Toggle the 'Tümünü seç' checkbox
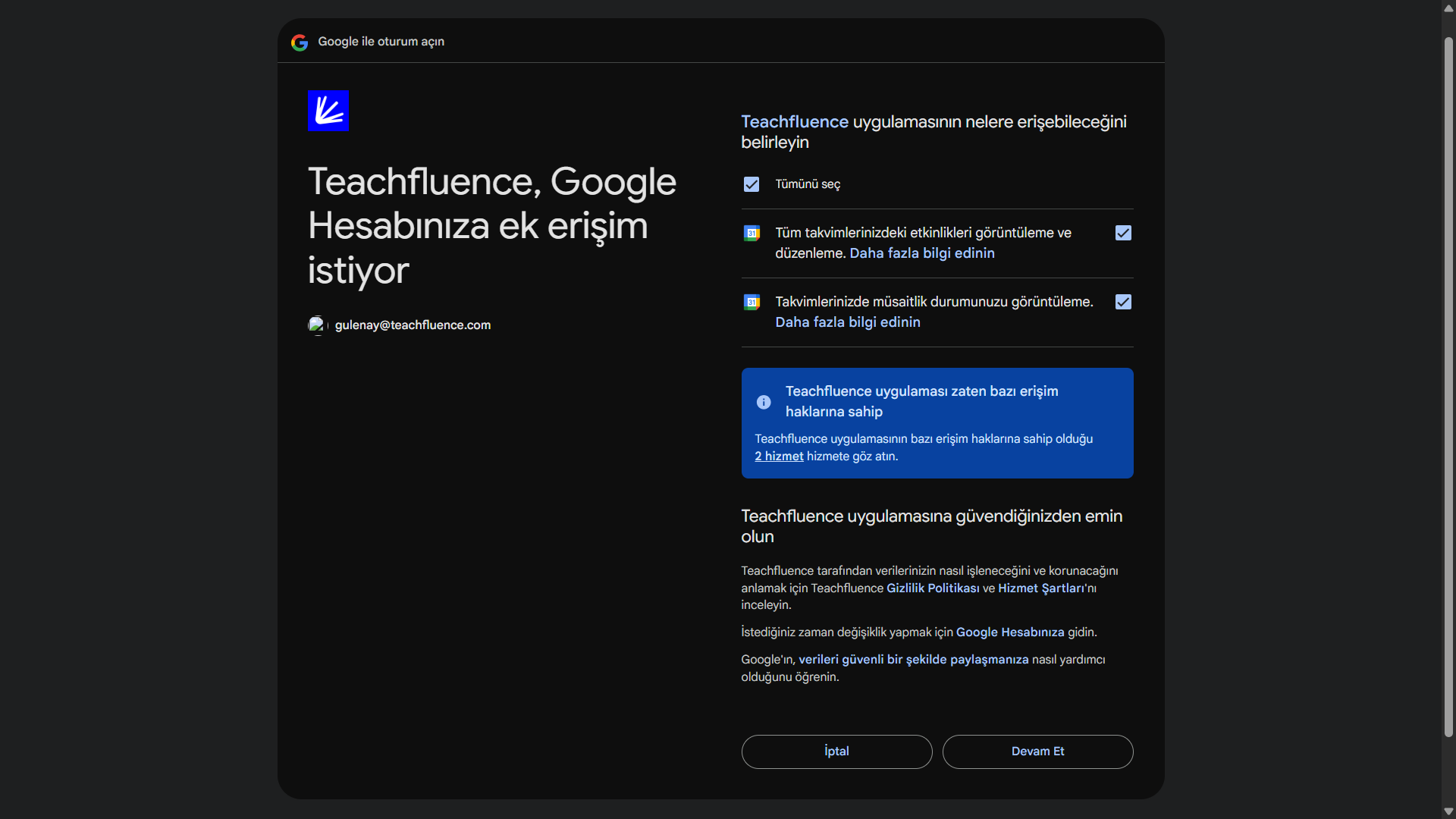Image resolution: width=1456 pixels, height=819 pixels. click(x=752, y=184)
